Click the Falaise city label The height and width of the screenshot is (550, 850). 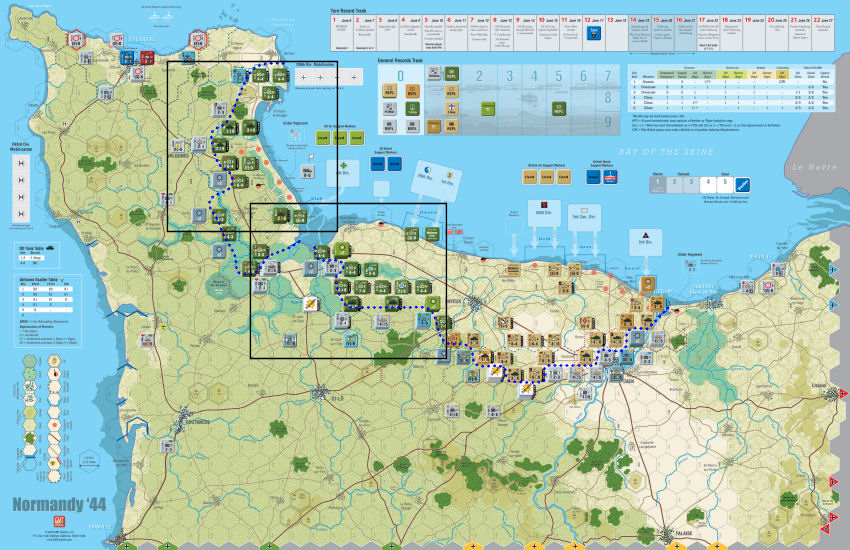(x=684, y=533)
